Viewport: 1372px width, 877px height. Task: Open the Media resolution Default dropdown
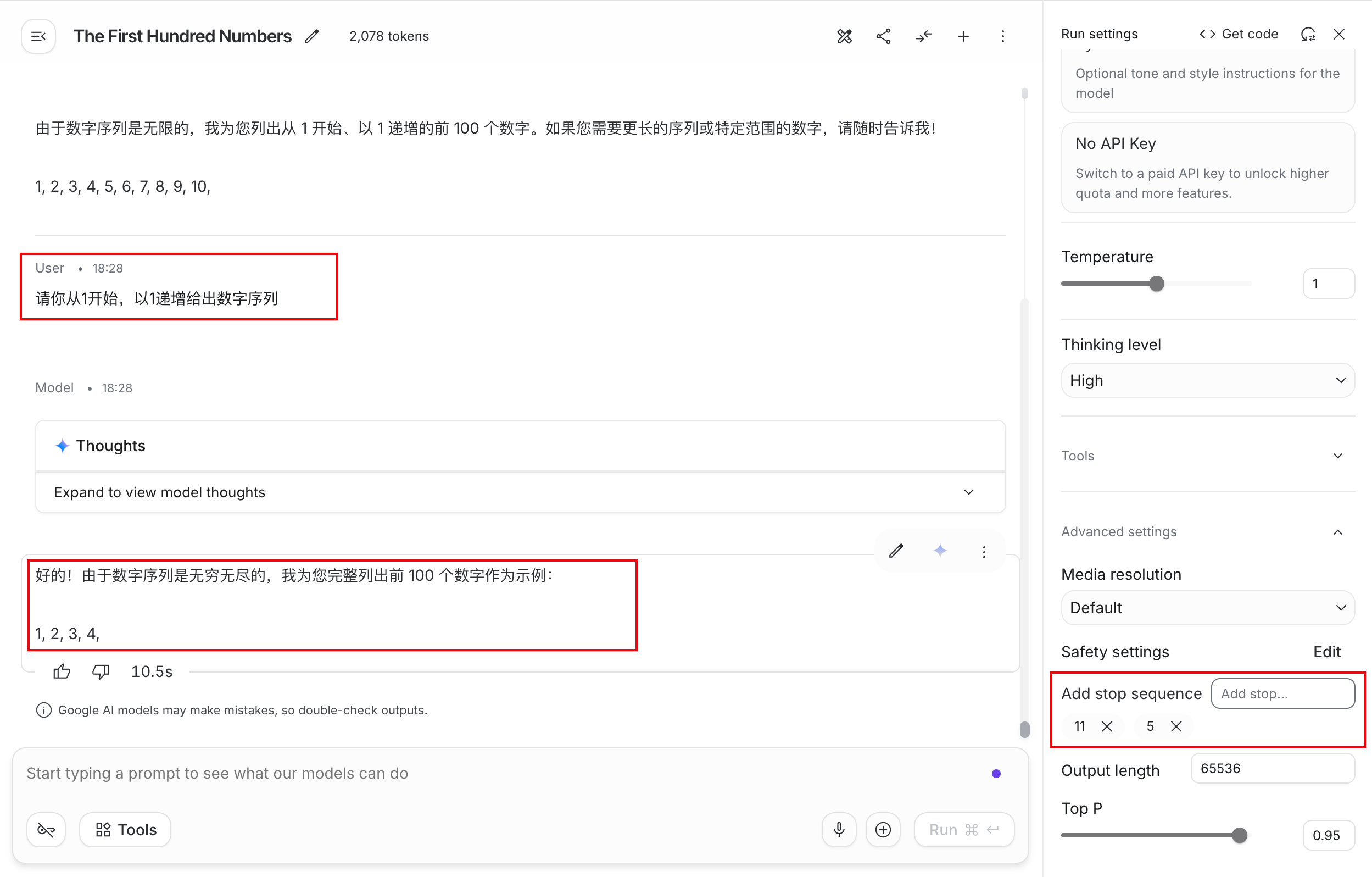tap(1207, 607)
